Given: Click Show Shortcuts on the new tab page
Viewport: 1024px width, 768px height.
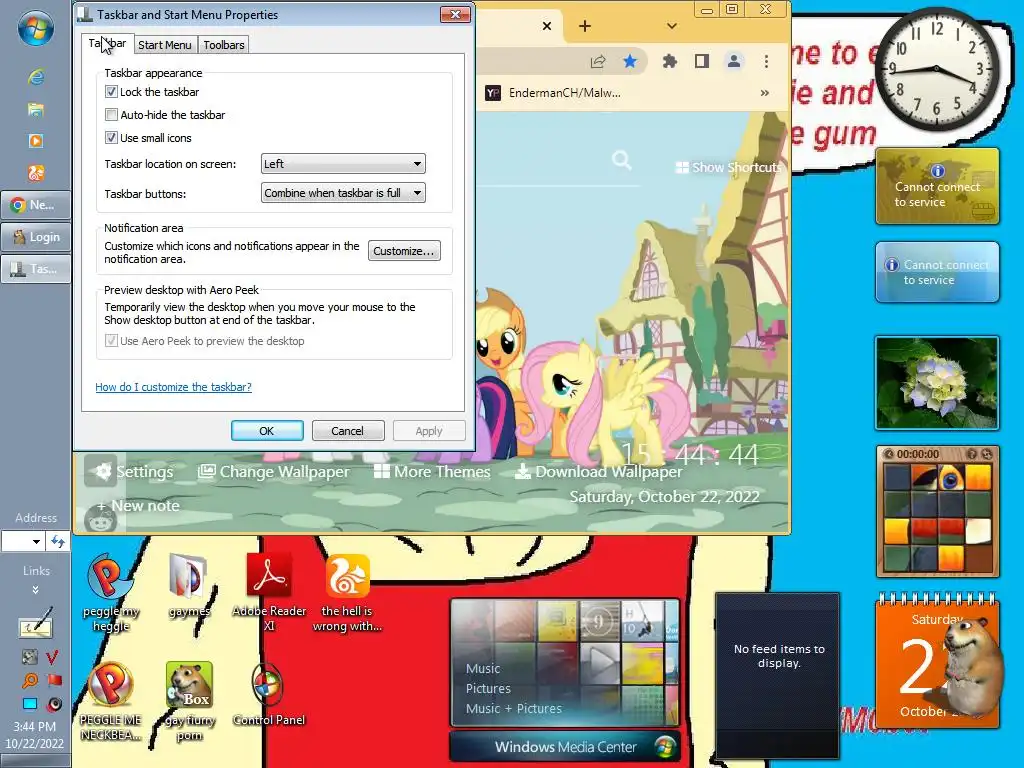Looking at the screenshot, I should [728, 167].
